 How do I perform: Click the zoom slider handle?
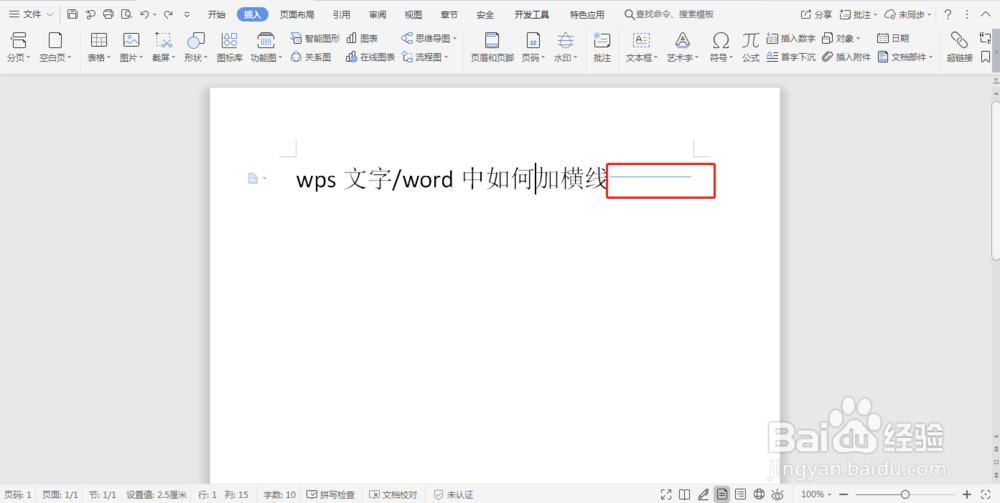point(905,494)
